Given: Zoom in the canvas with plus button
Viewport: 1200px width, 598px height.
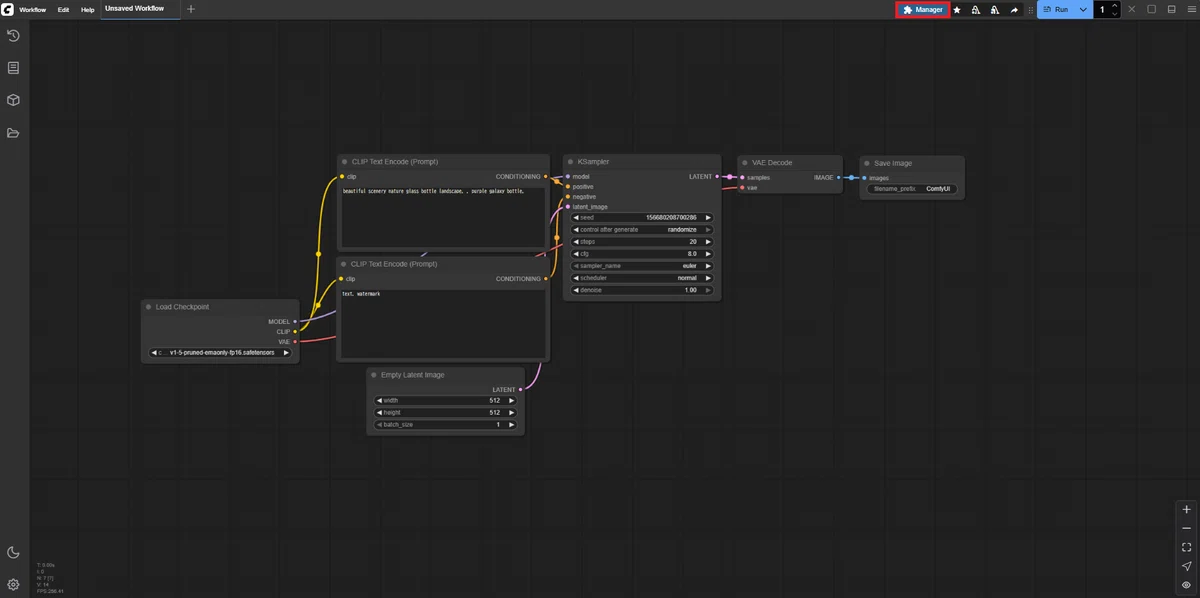Looking at the screenshot, I should [1186, 509].
